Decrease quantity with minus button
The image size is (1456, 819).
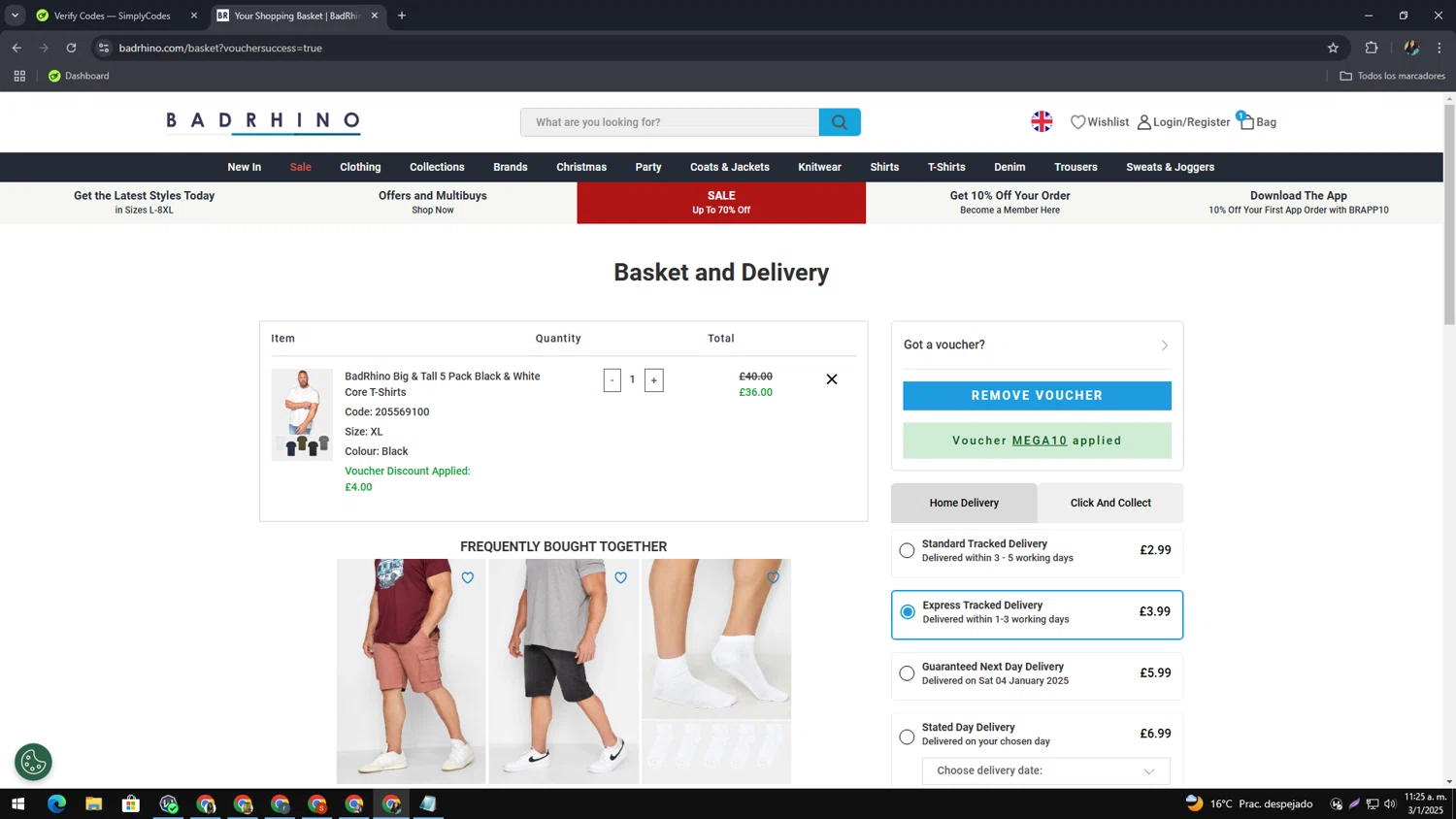pyautogui.click(x=612, y=380)
